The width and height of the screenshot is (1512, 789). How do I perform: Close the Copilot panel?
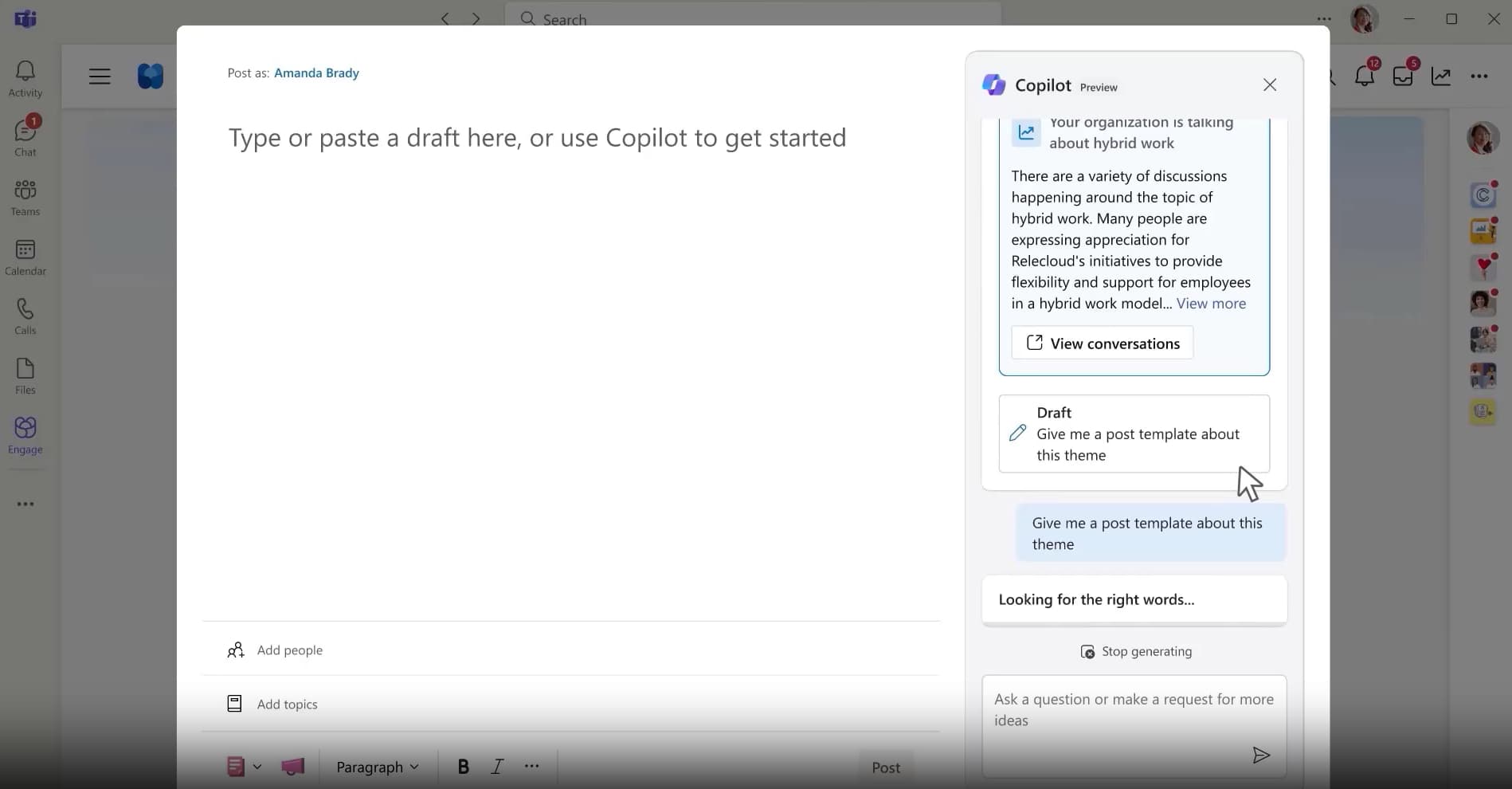(1270, 84)
